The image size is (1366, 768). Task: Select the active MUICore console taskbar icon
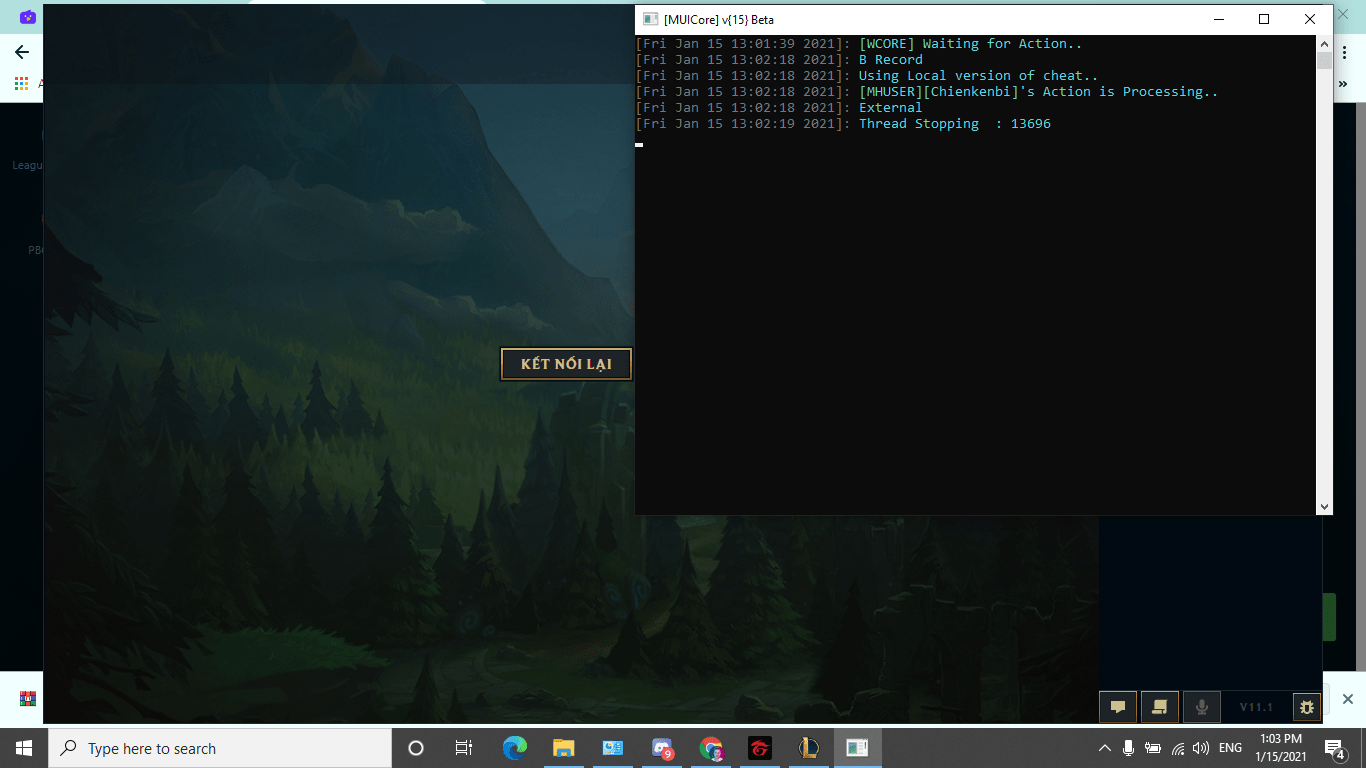(x=858, y=748)
